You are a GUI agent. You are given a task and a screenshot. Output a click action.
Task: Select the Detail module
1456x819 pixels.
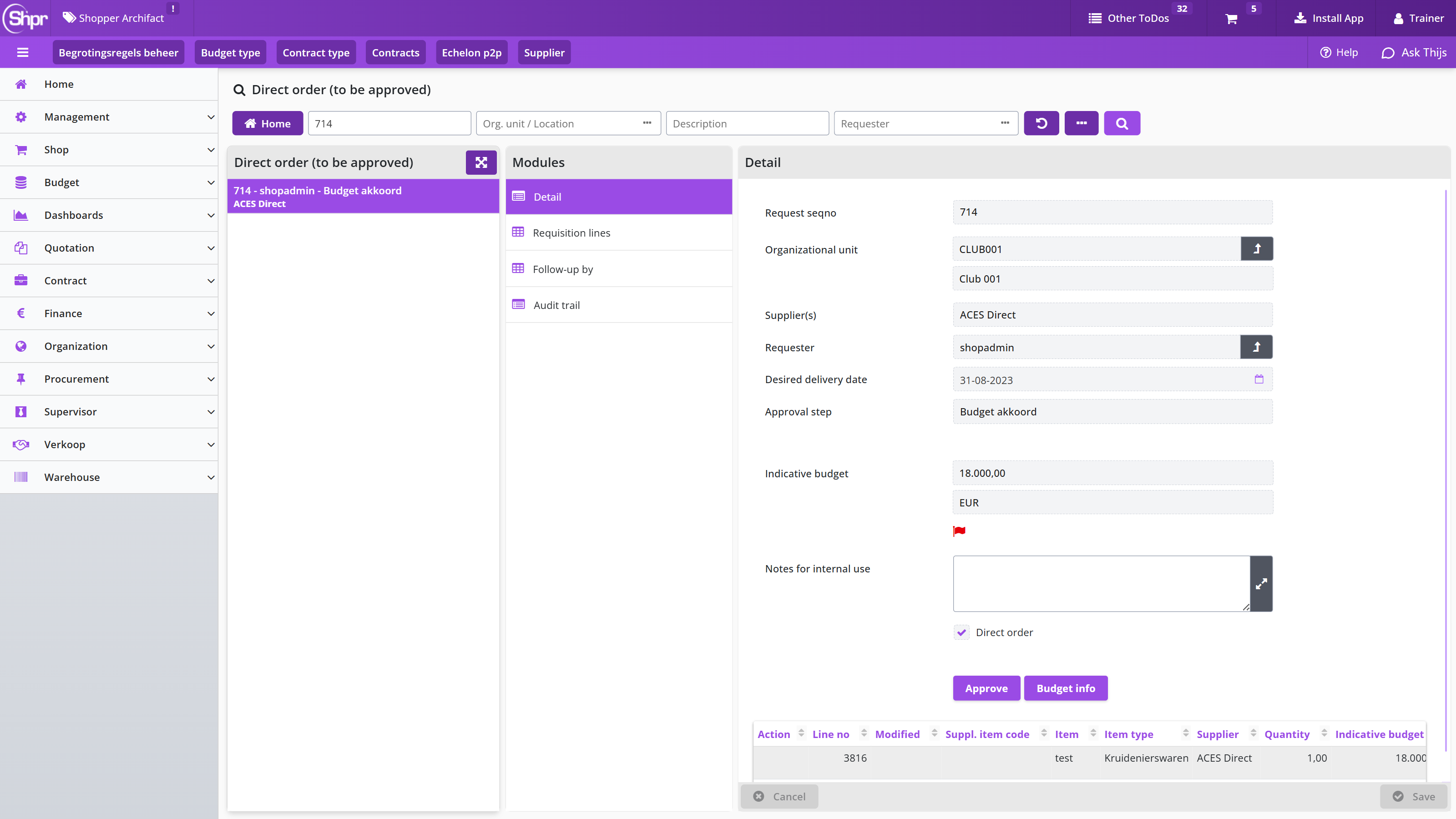[x=619, y=197]
